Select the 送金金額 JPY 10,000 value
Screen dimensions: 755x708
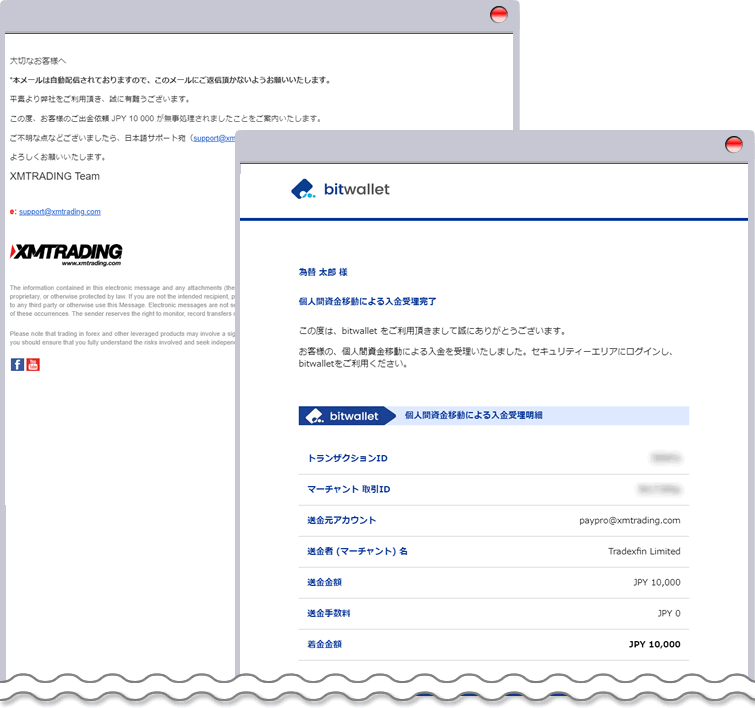point(657,582)
